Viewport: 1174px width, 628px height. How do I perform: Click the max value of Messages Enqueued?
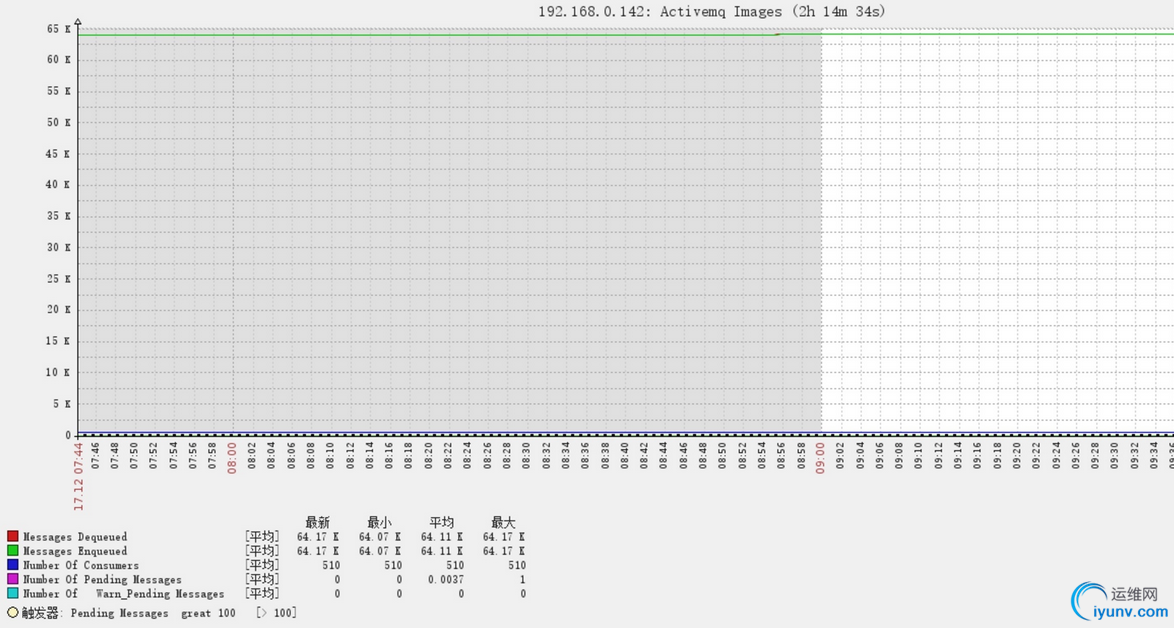pyautogui.click(x=504, y=551)
